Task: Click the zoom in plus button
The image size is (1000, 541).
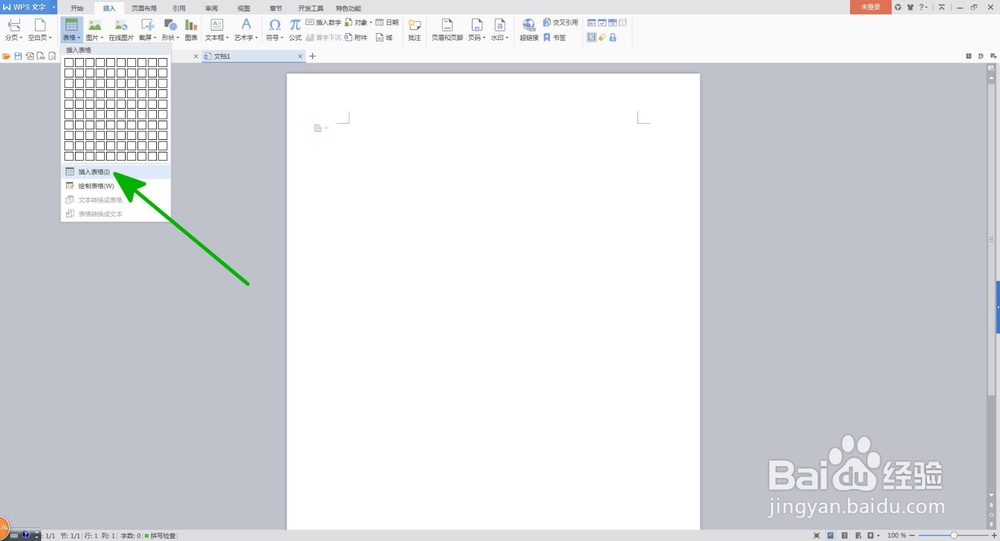Action: pos(994,535)
